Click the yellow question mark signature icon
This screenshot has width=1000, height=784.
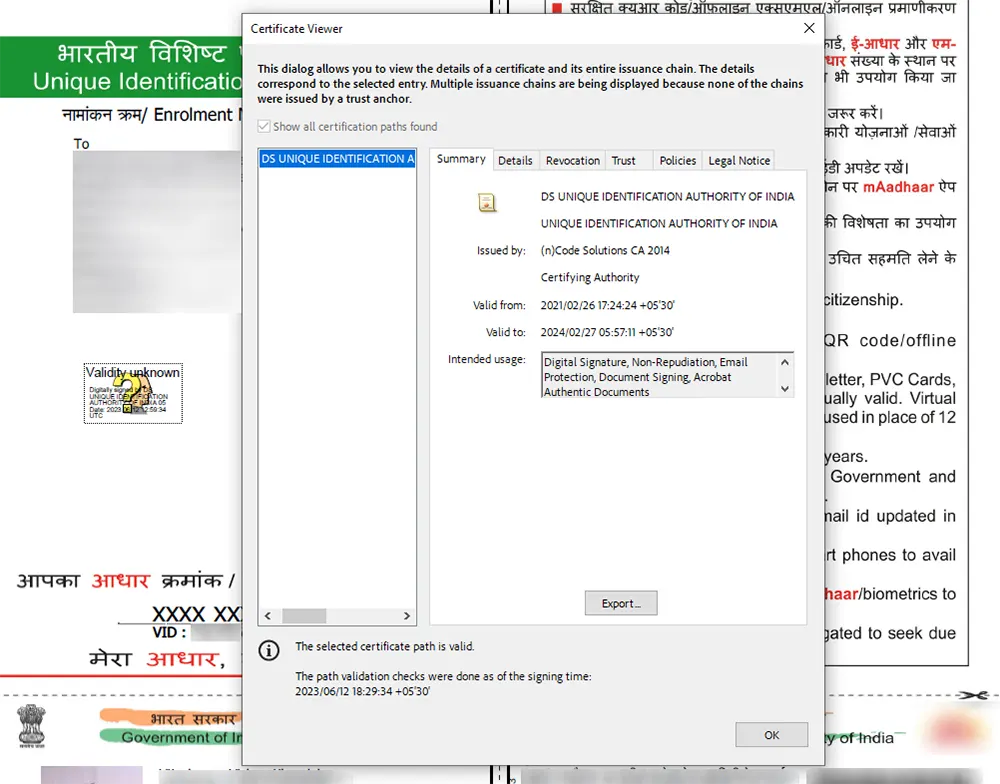pos(132,393)
